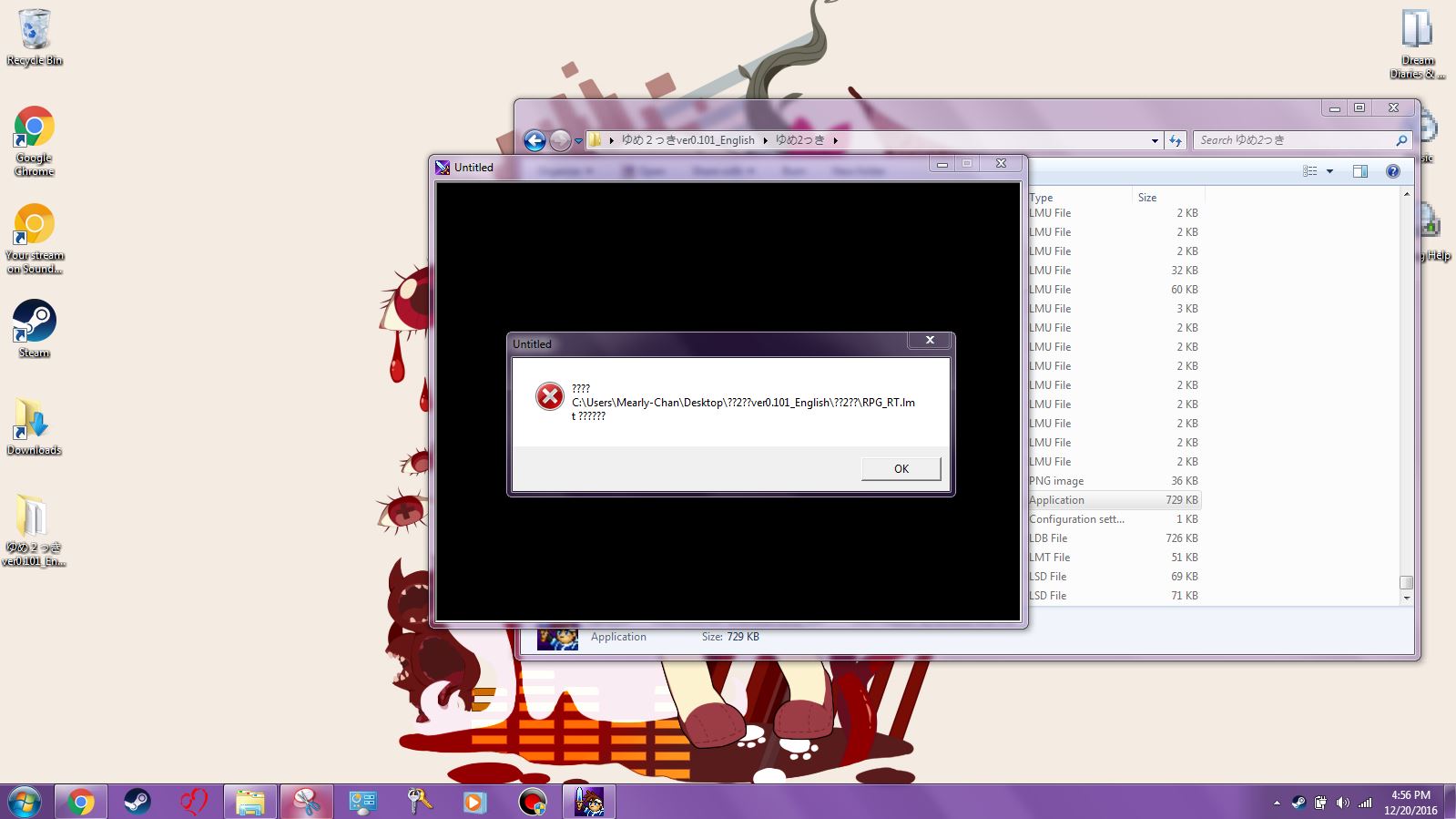The width and height of the screenshot is (1456, 819).
Task: Click OK in the error dialog
Action: coord(901,468)
